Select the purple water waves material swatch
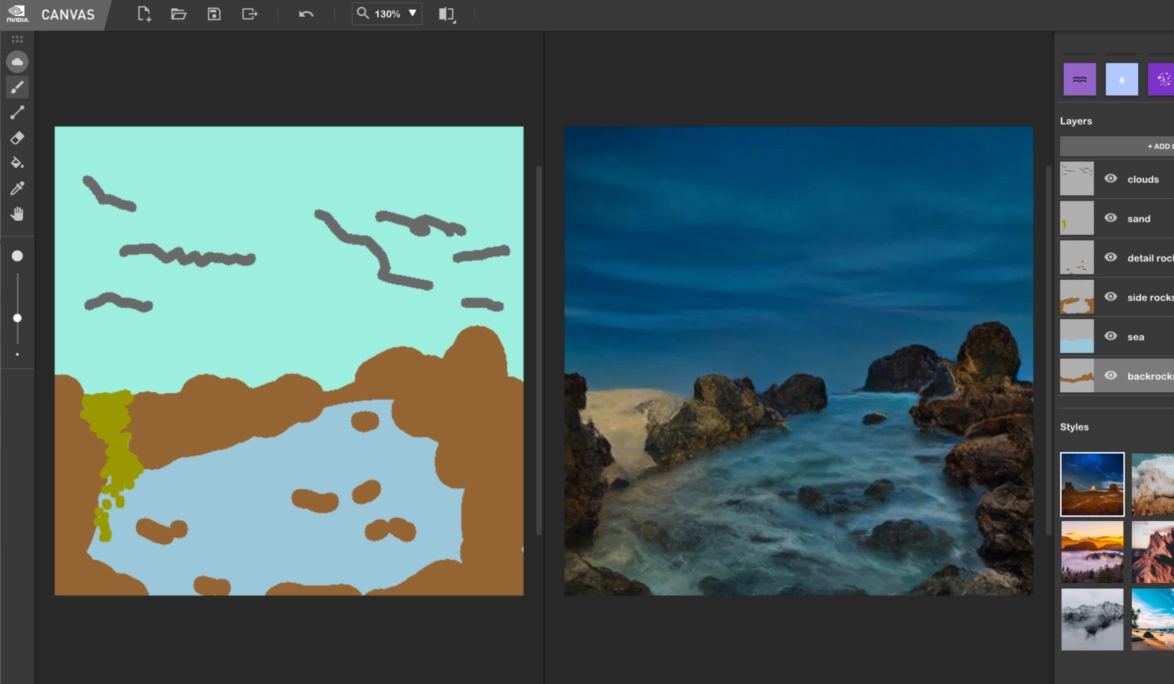The height and width of the screenshot is (684, 1174). coord(1079,79)
